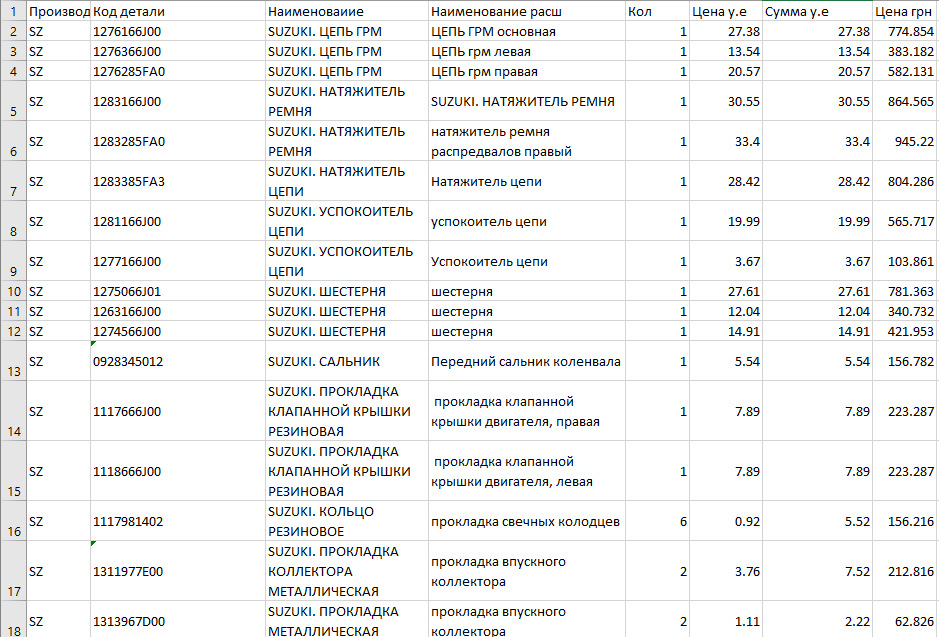Viewport: 939px width, 637px height.
Task: Select cell with part code 1283285FA0
Action: 178,141
